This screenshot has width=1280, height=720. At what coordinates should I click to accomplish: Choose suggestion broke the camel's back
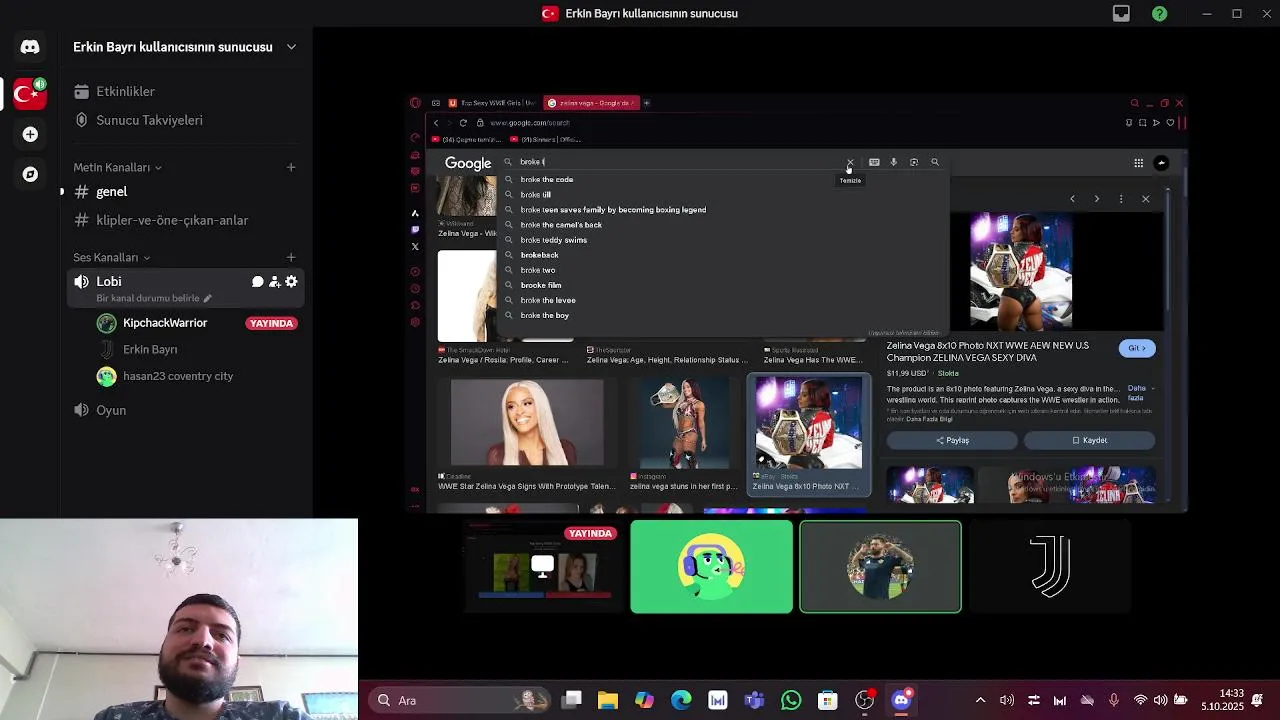[561, 225]
